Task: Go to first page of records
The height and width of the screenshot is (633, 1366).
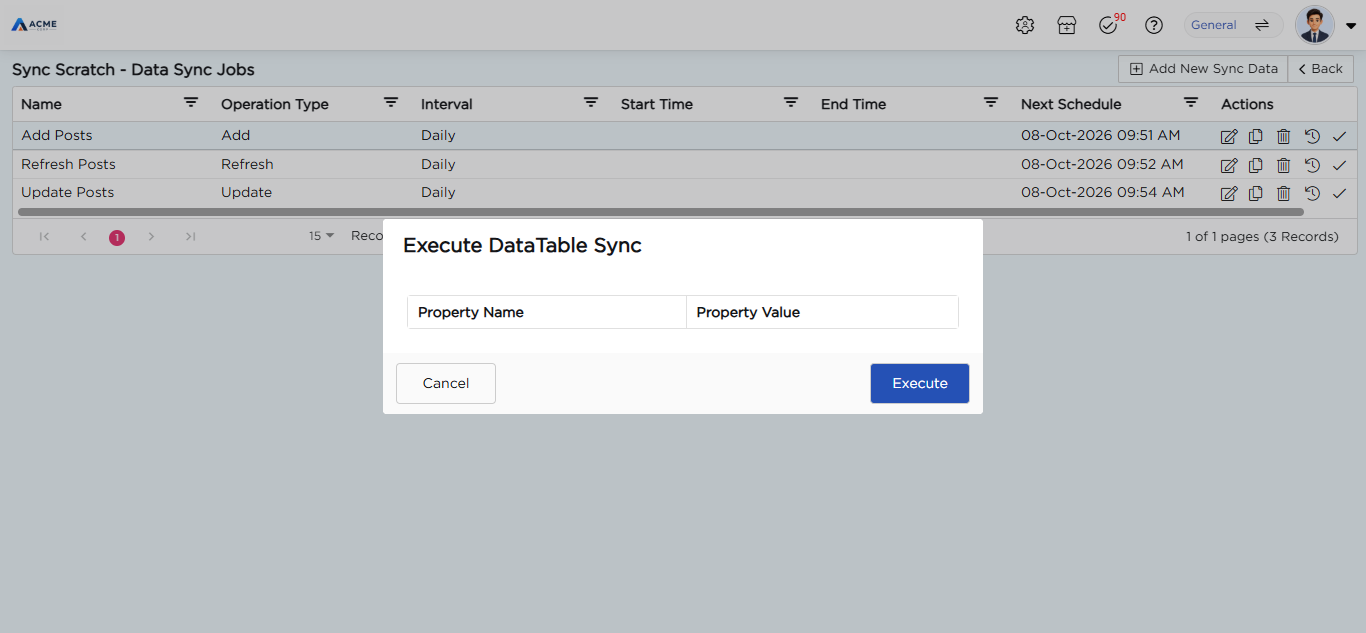Action: [x=44, y=237]
